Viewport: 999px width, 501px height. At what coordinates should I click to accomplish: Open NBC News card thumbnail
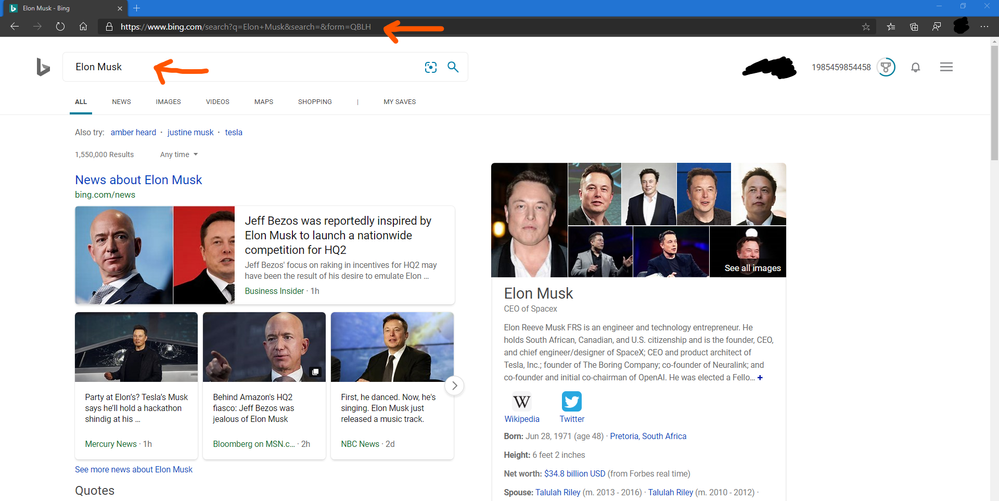(x=392, y=347)
